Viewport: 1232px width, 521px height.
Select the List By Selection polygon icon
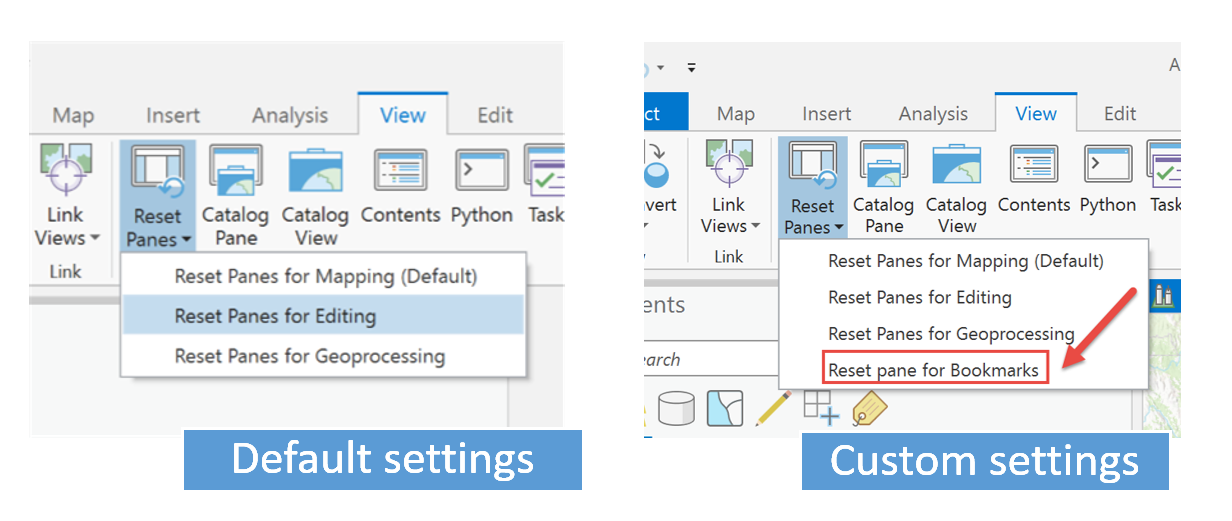pos(725,407)
